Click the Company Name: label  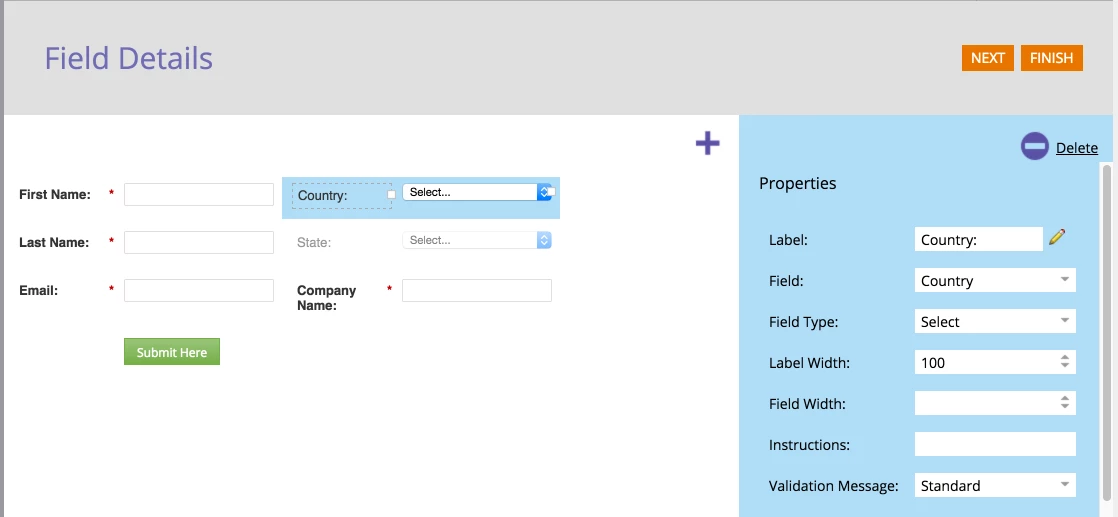[327, 298]
